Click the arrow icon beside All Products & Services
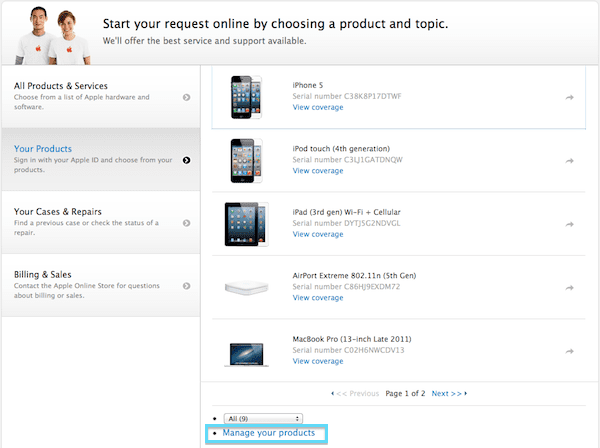 (x=186, y=97)
